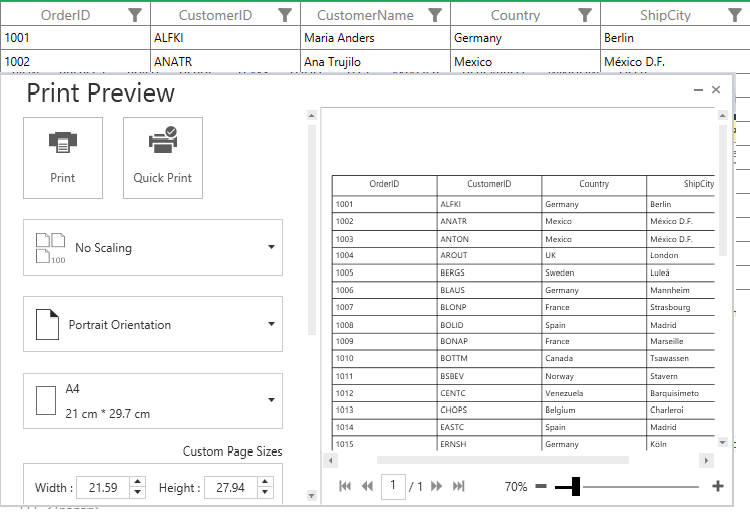The width and height of the screenshot is (750, 522).
Task: Open the CustomerID column filter
Action: (x=285, y=15)
